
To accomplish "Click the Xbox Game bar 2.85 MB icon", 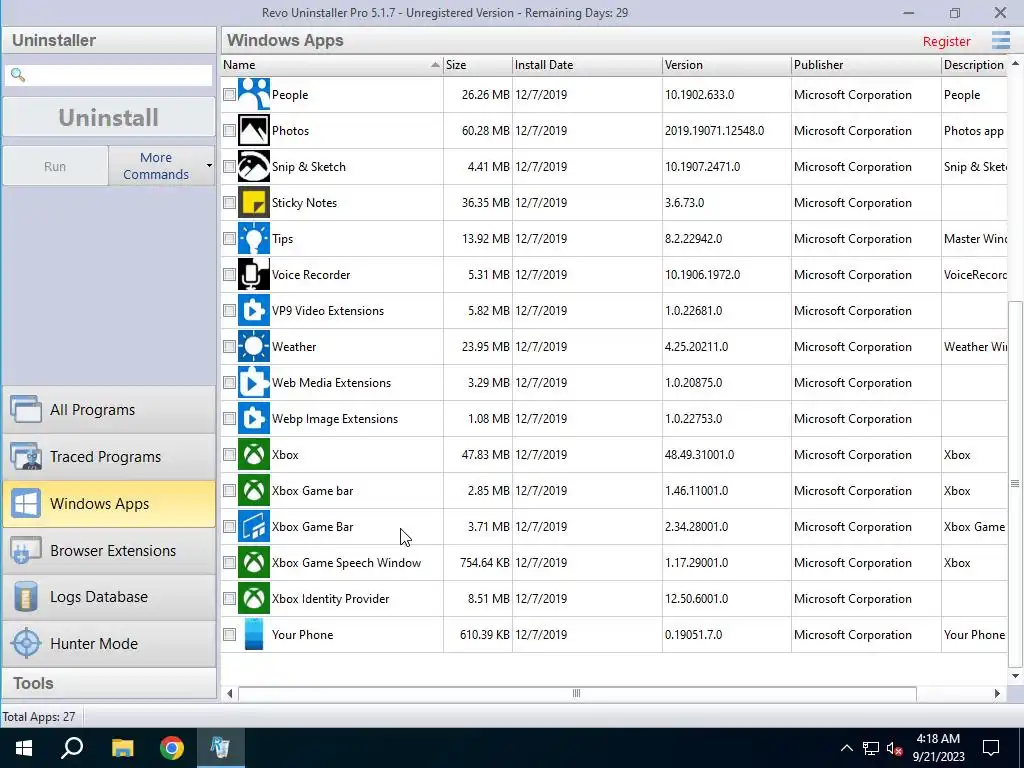I will pyautogui.click(x=253, y=490).
